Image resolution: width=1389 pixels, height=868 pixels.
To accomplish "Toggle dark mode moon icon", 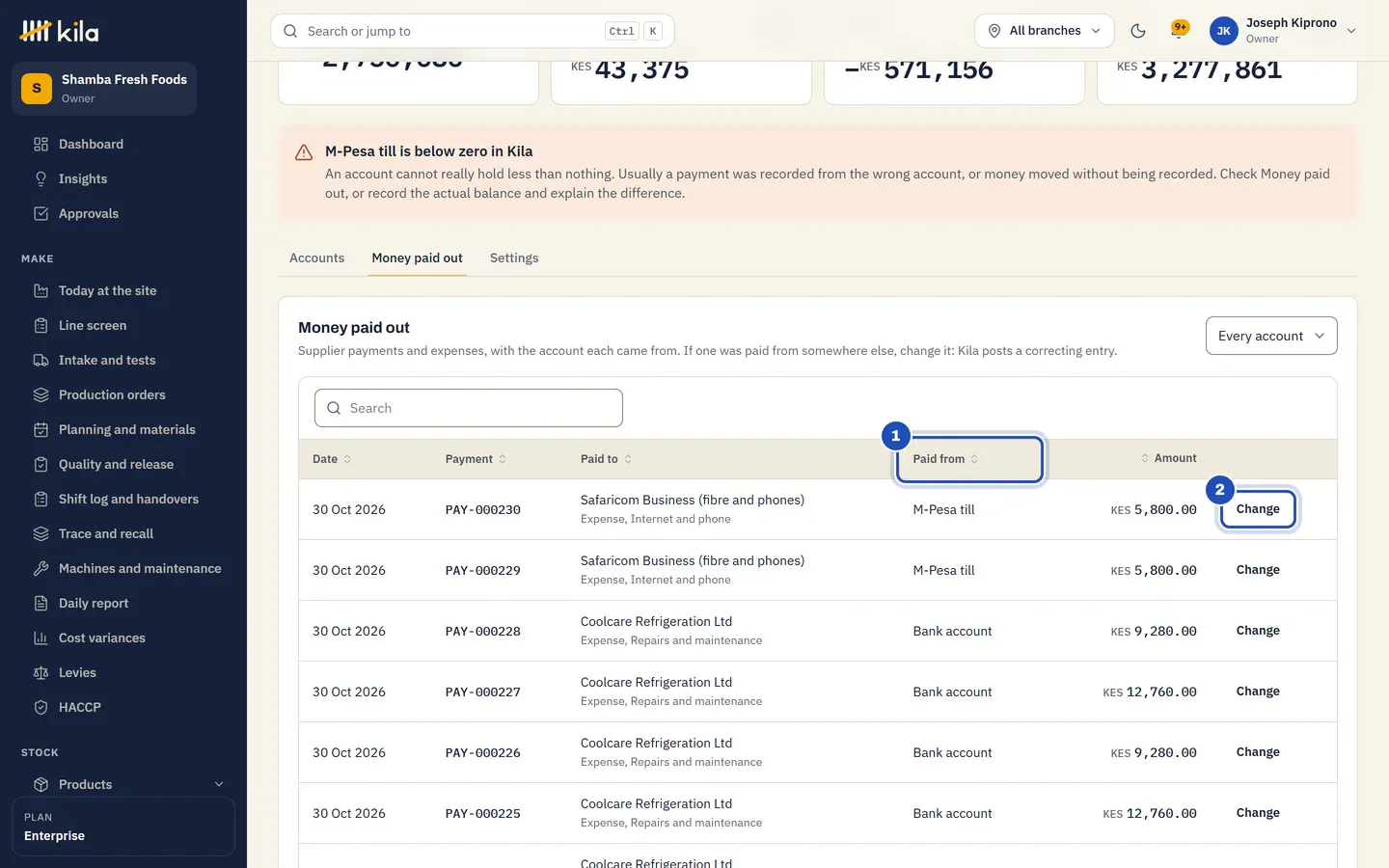I will pos(1138,31).
